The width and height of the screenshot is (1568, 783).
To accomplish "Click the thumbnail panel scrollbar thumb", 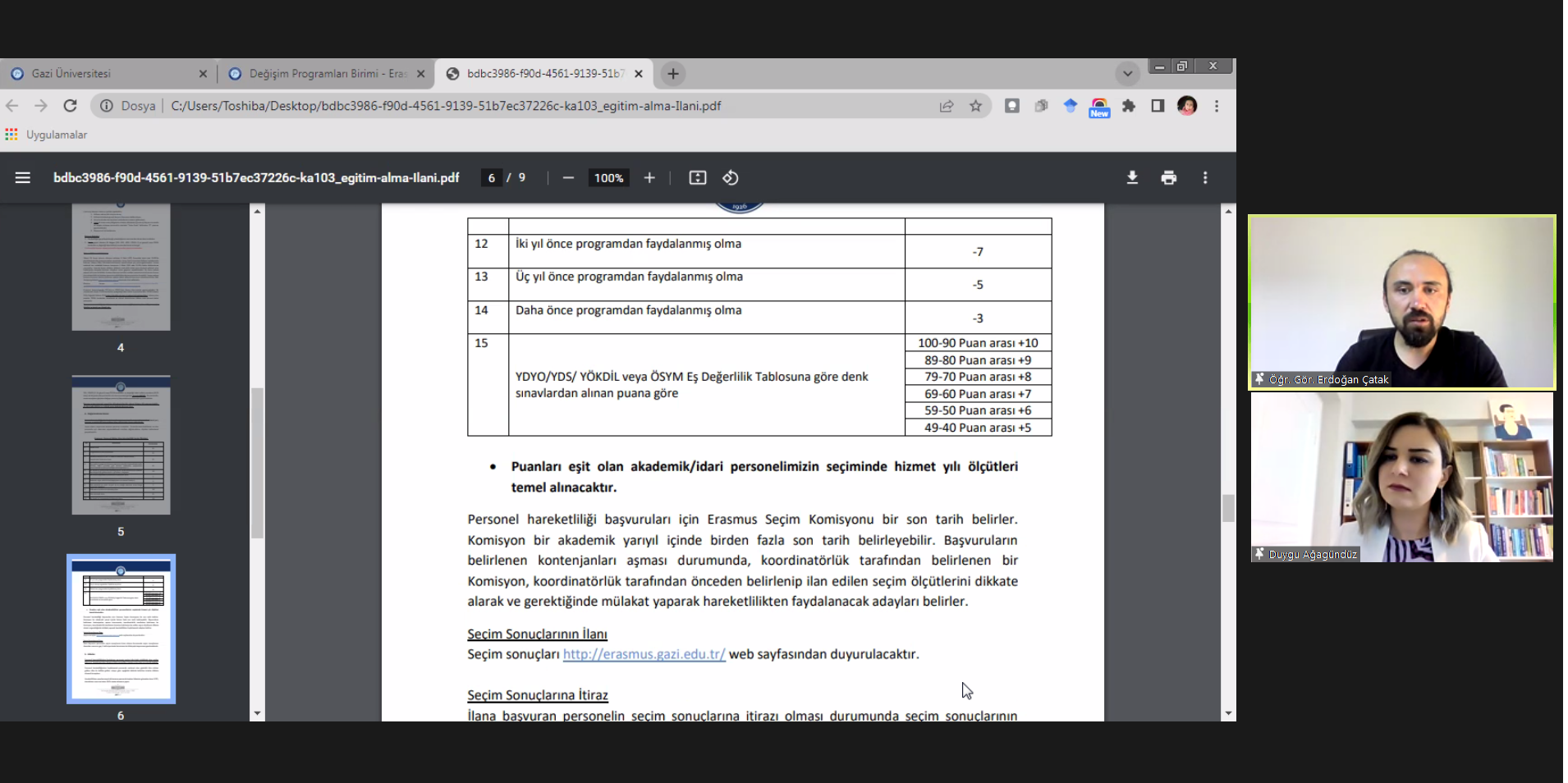I will (x=257, y=463).
